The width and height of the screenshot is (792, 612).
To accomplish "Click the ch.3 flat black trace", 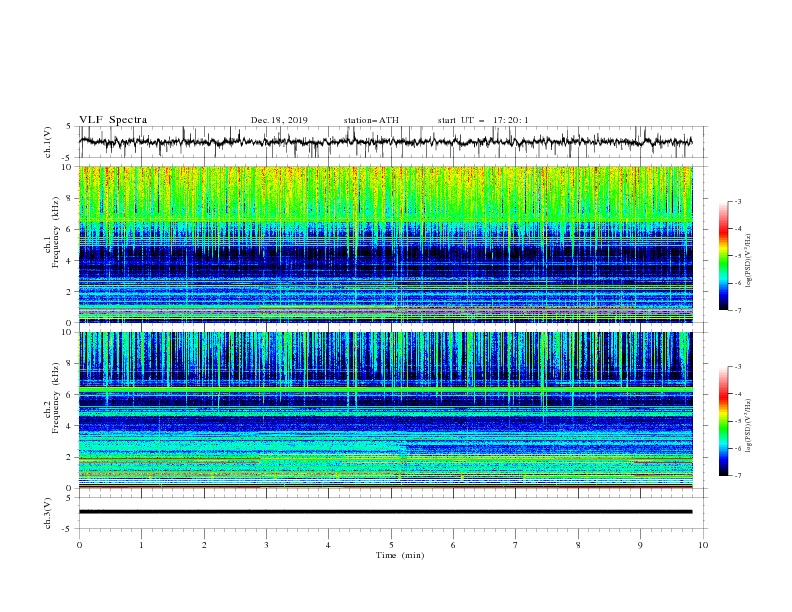I will click(385, 512).
